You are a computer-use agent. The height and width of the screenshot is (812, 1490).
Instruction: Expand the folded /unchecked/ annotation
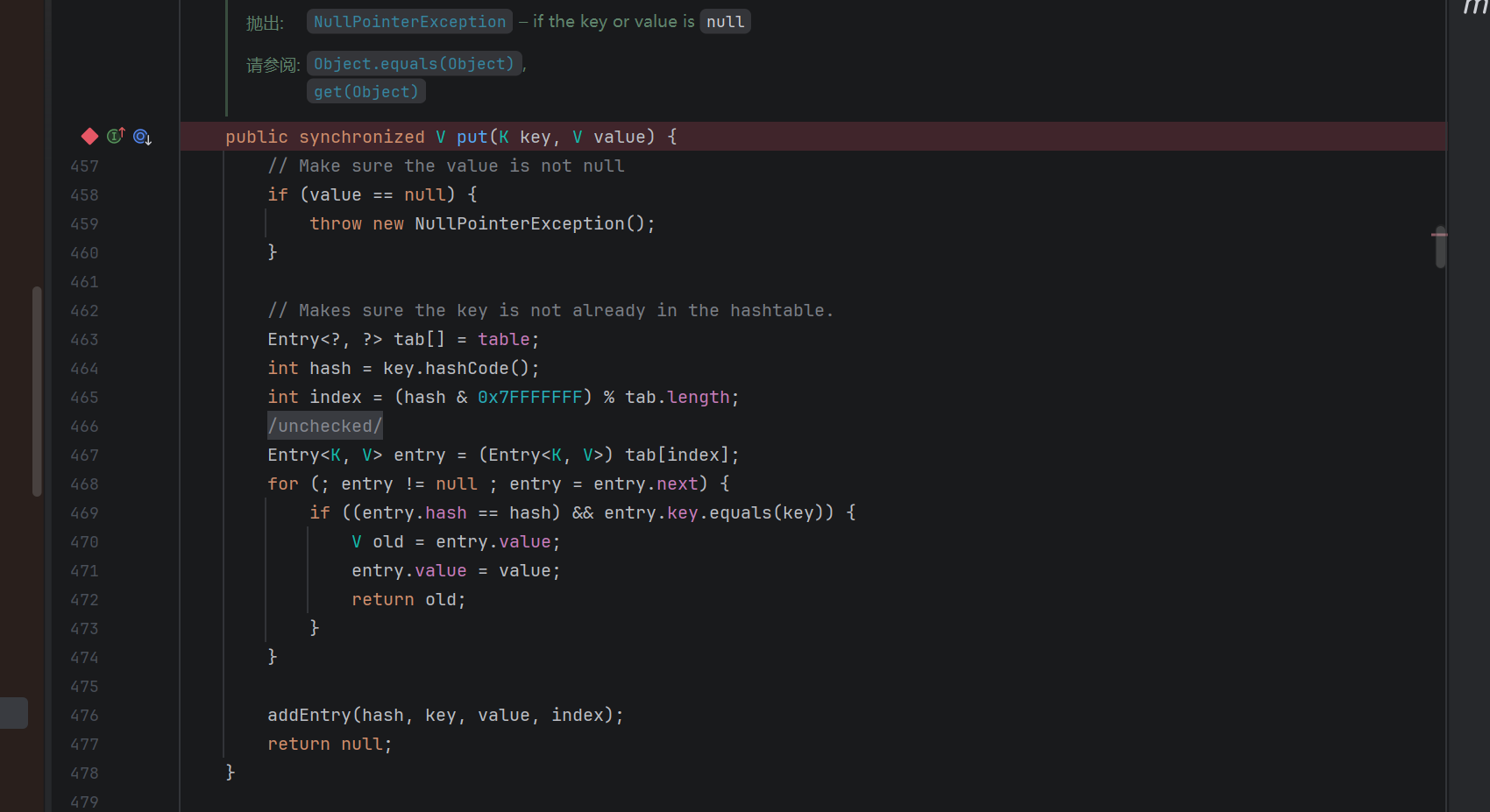[324, 426]
